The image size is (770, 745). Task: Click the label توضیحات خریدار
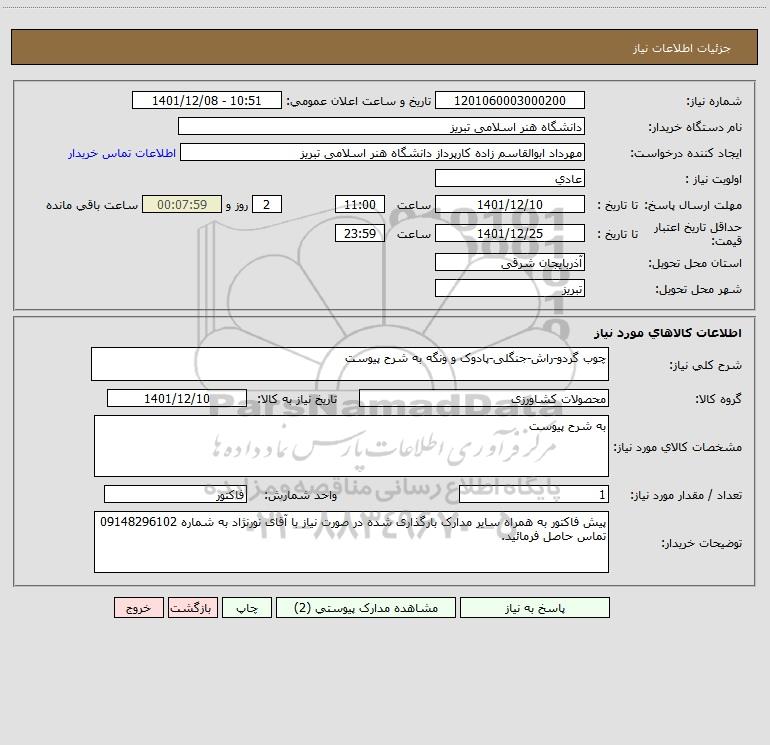(702, 543)
